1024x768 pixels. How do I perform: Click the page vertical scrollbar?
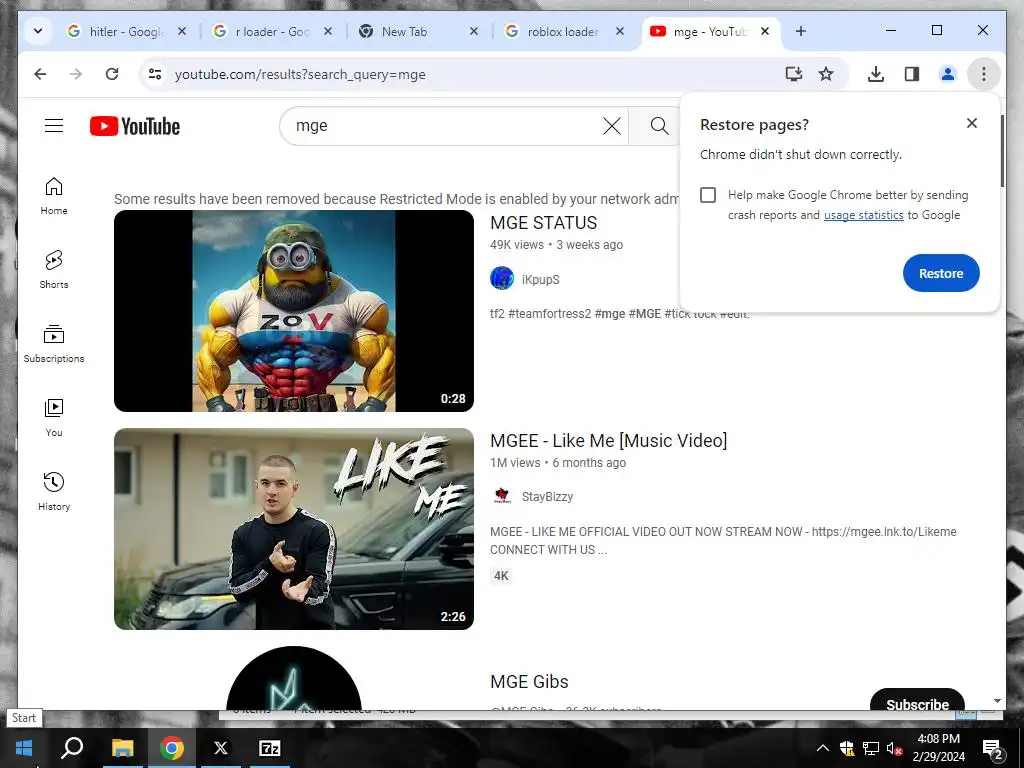point(1002,151)
